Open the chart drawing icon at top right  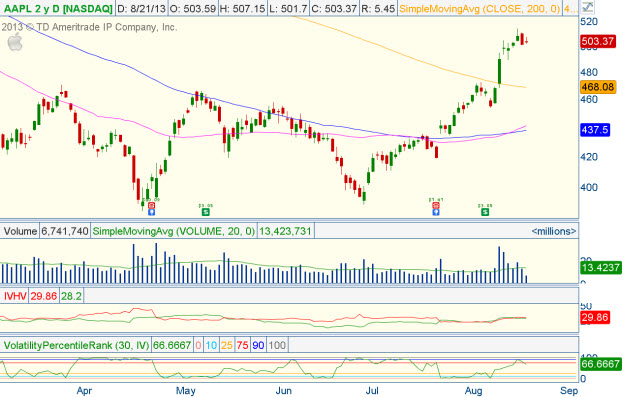(587, 7)
